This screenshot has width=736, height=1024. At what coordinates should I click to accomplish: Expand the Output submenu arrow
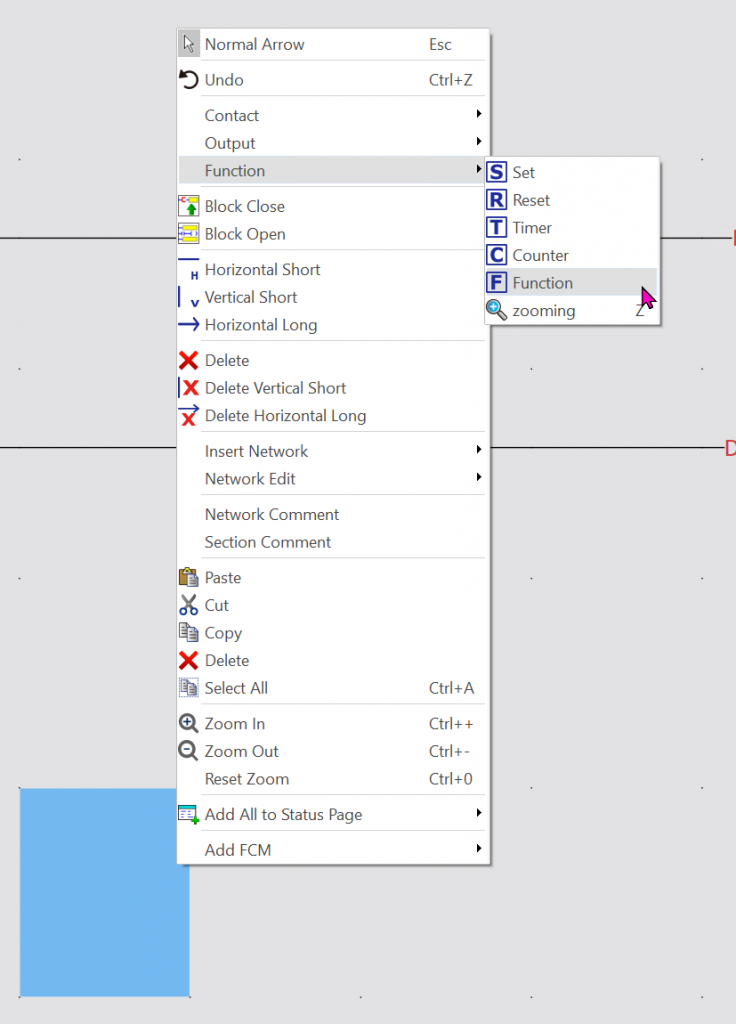coord(479,143)
